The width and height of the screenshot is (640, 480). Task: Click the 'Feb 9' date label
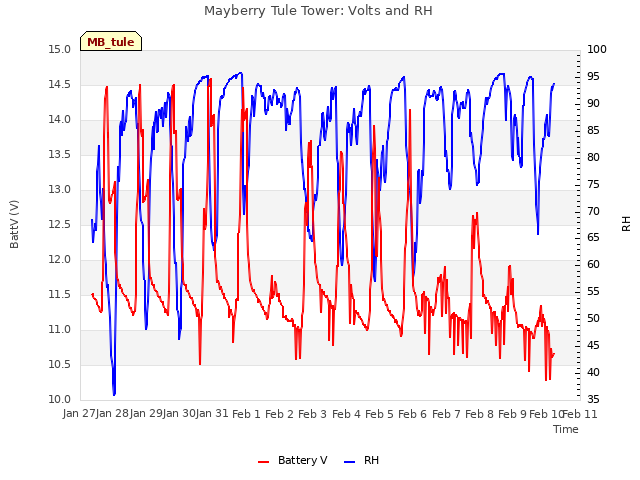[x=513, y=414]
